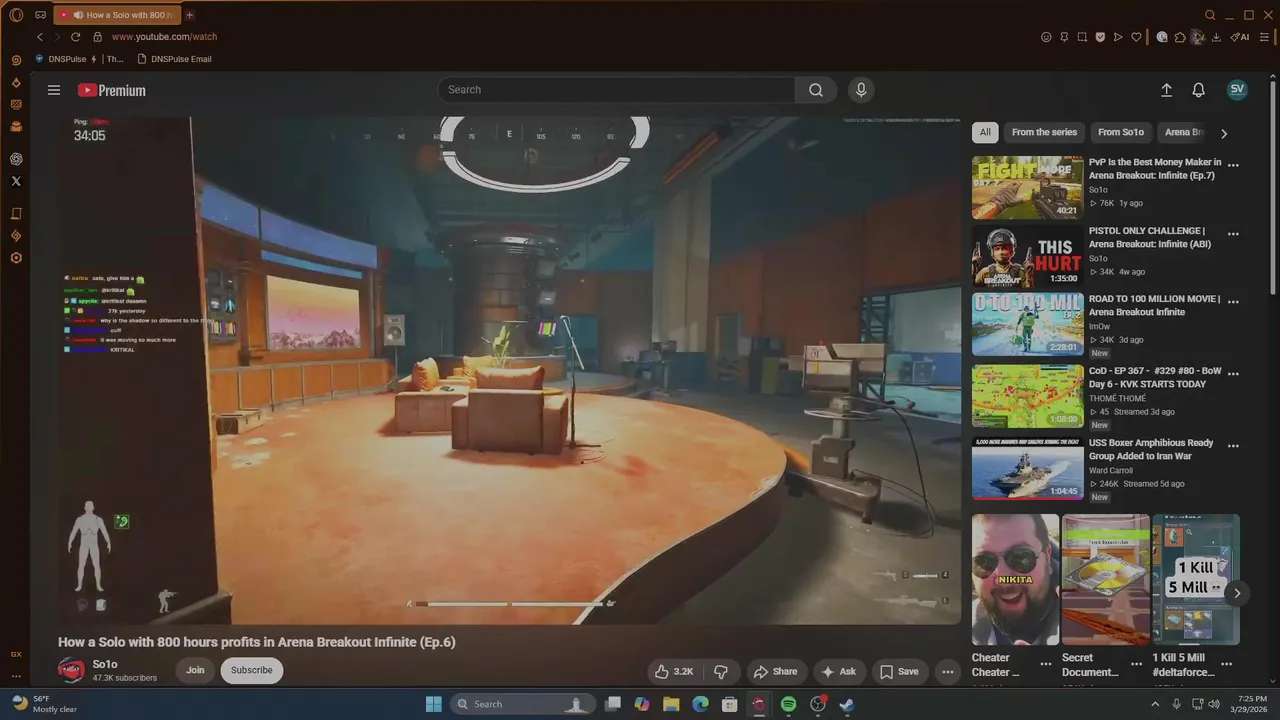This screenshot has width=1280, height=720.
Task: Show more filter chips with right chevron
Action: click(x=1224, y=133)
